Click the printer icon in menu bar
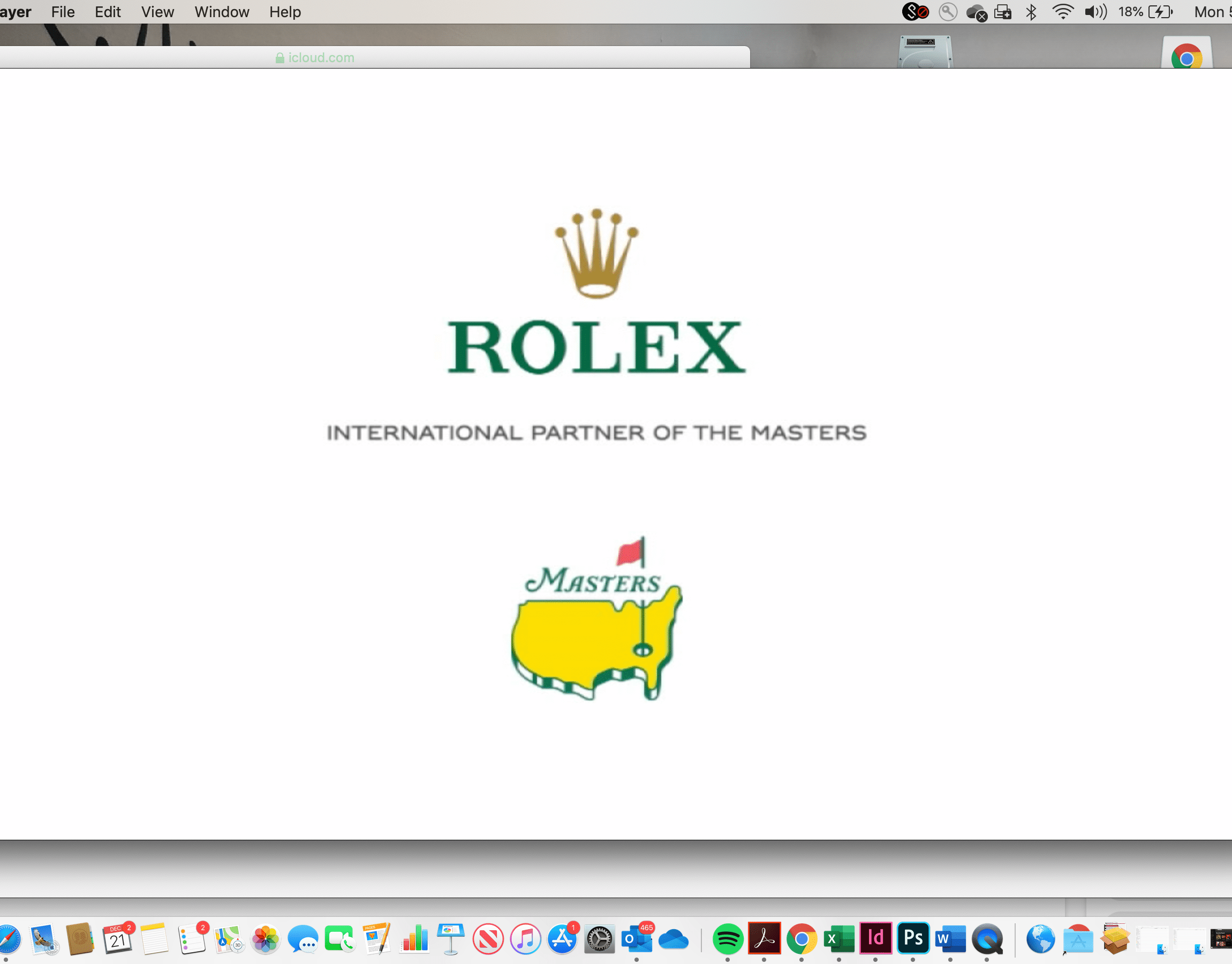 point(1002,12)
